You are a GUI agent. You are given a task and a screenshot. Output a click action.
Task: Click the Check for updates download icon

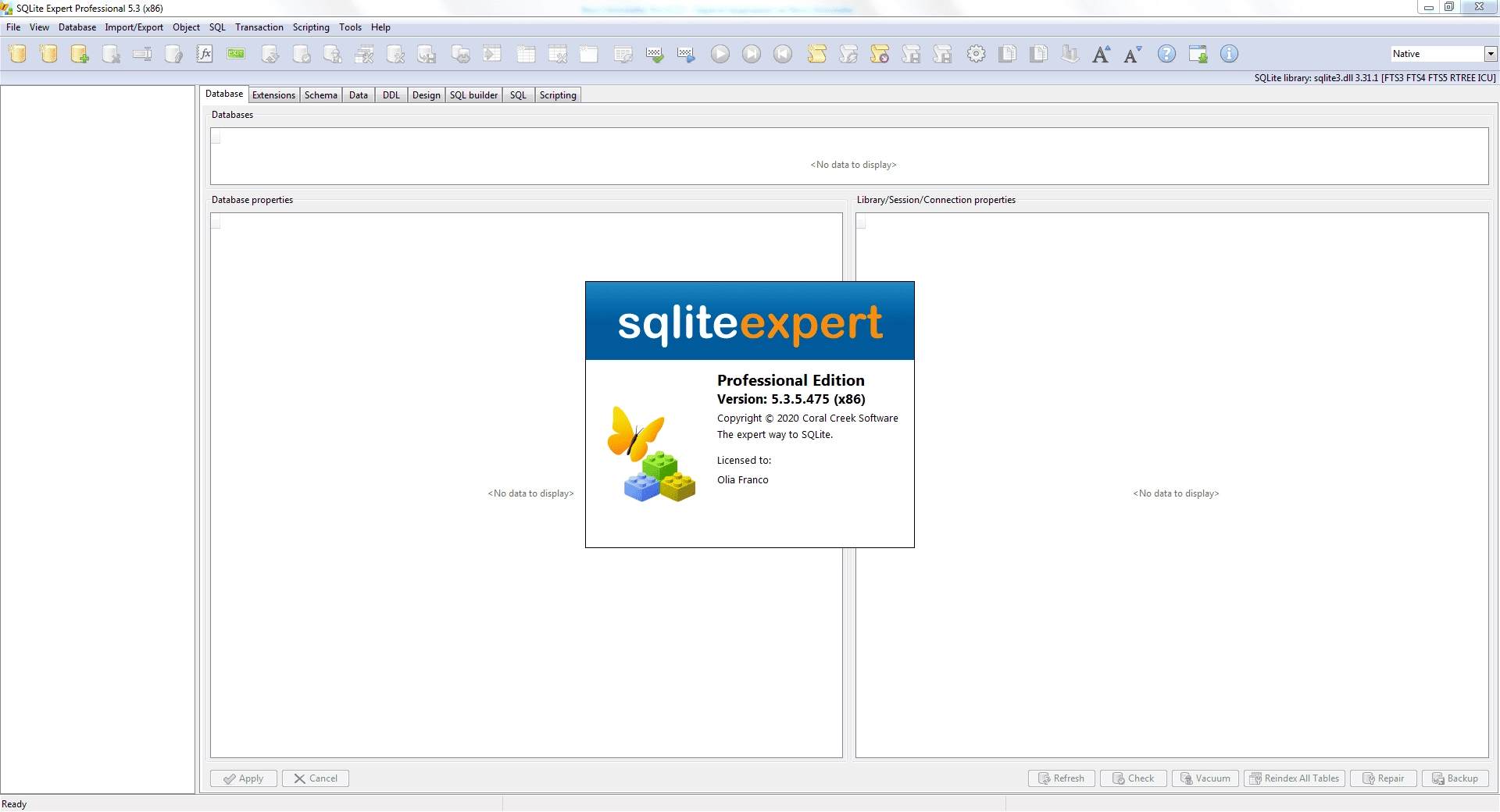click(1198, 54)
